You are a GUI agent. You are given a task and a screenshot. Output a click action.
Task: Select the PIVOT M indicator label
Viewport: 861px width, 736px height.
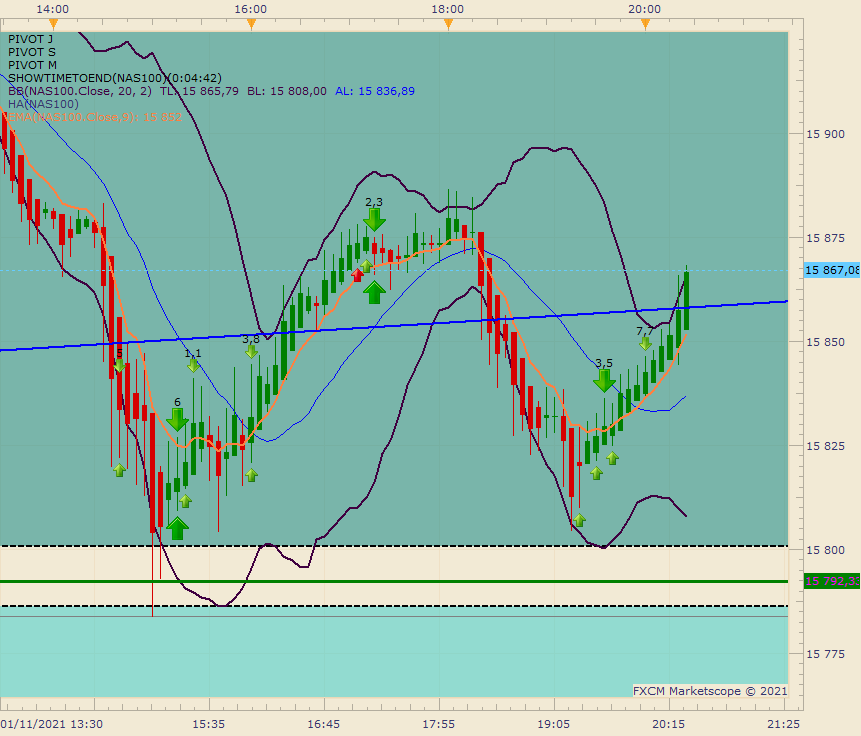[x=32, y=65]
